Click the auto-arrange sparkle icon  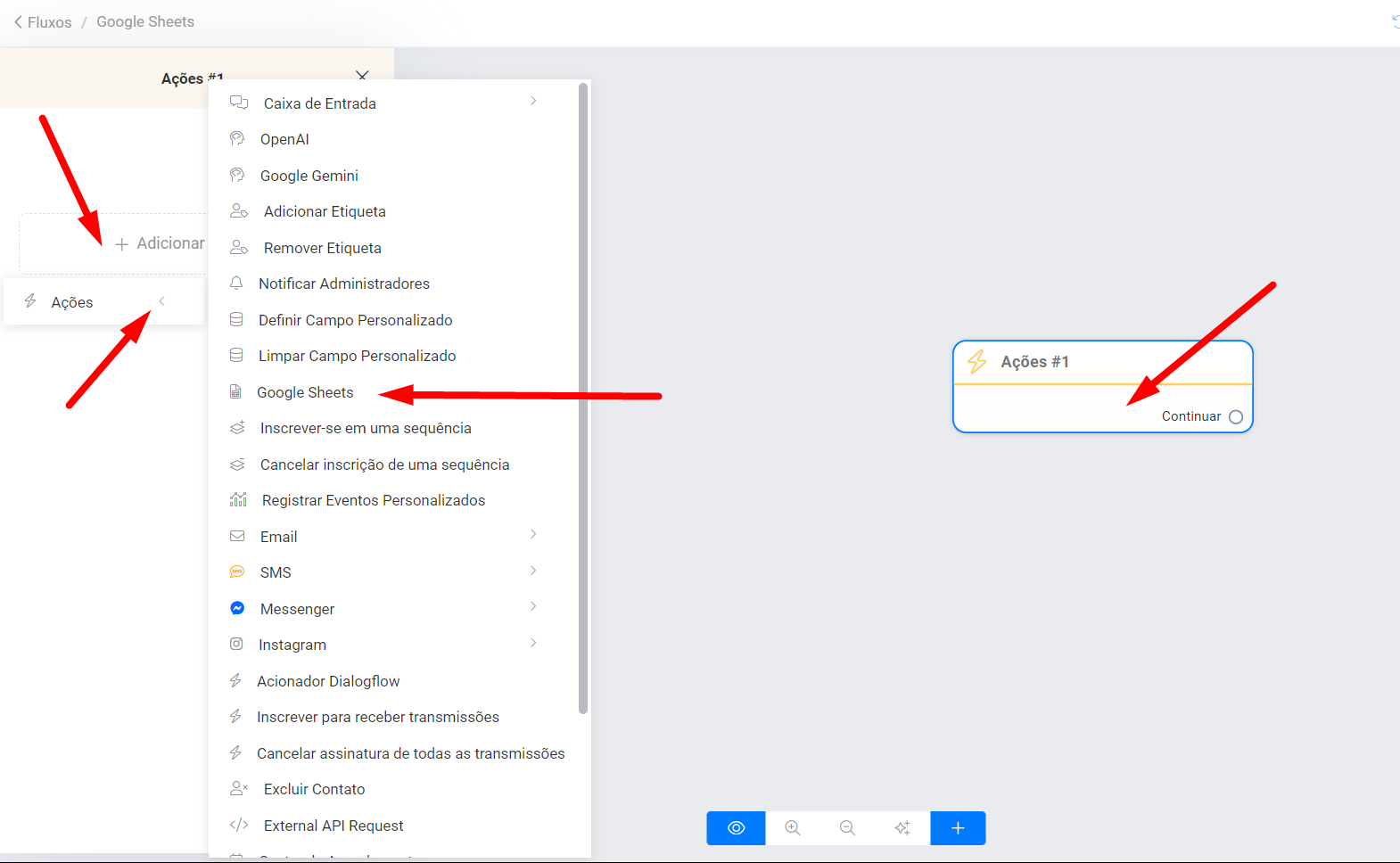[902, 828]
